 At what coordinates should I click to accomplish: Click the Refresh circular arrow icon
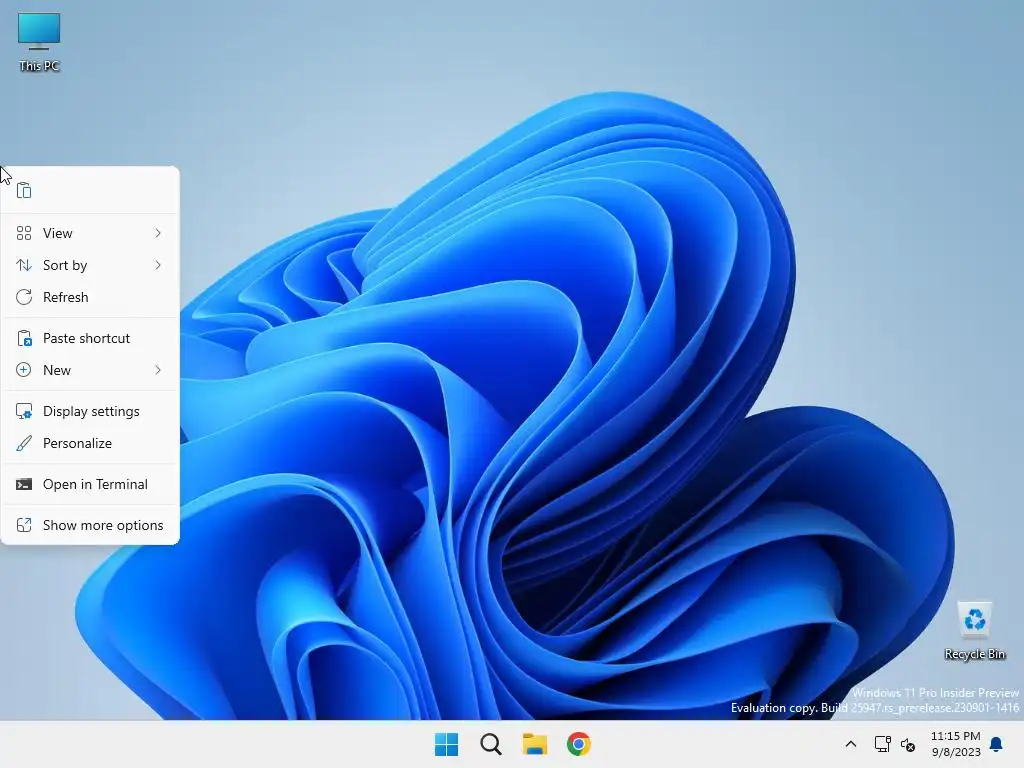pyautogui.click(x=24, y=297)
